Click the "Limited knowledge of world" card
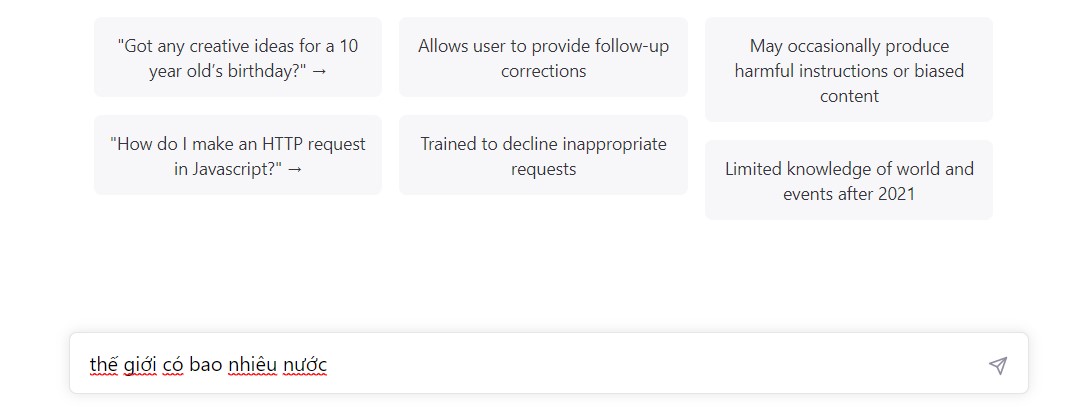The height and width of the screenshot is (411, 1072). [849, 181]
